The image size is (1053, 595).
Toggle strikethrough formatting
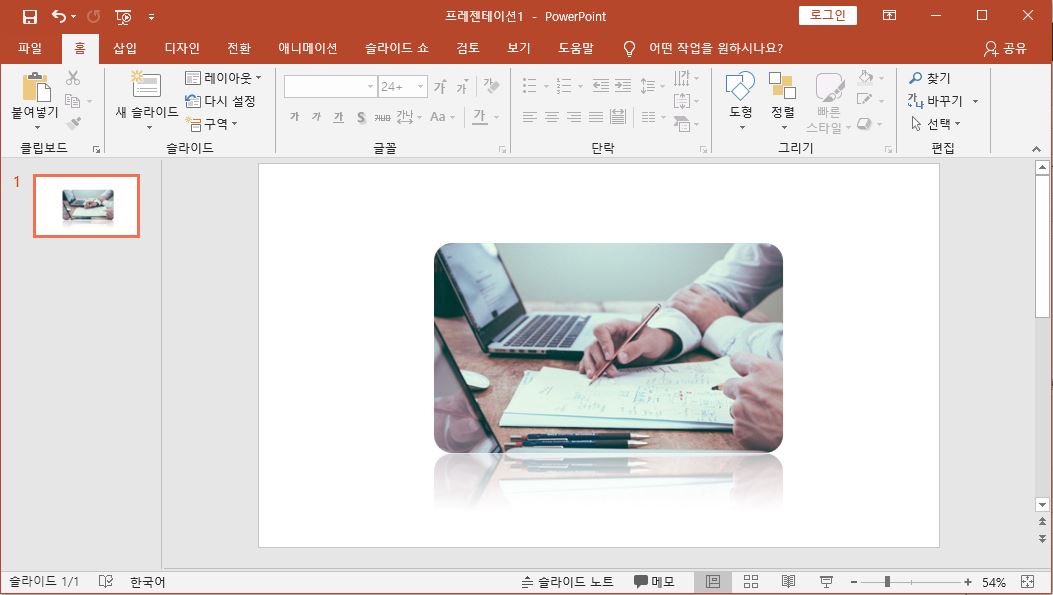point(382,118)
